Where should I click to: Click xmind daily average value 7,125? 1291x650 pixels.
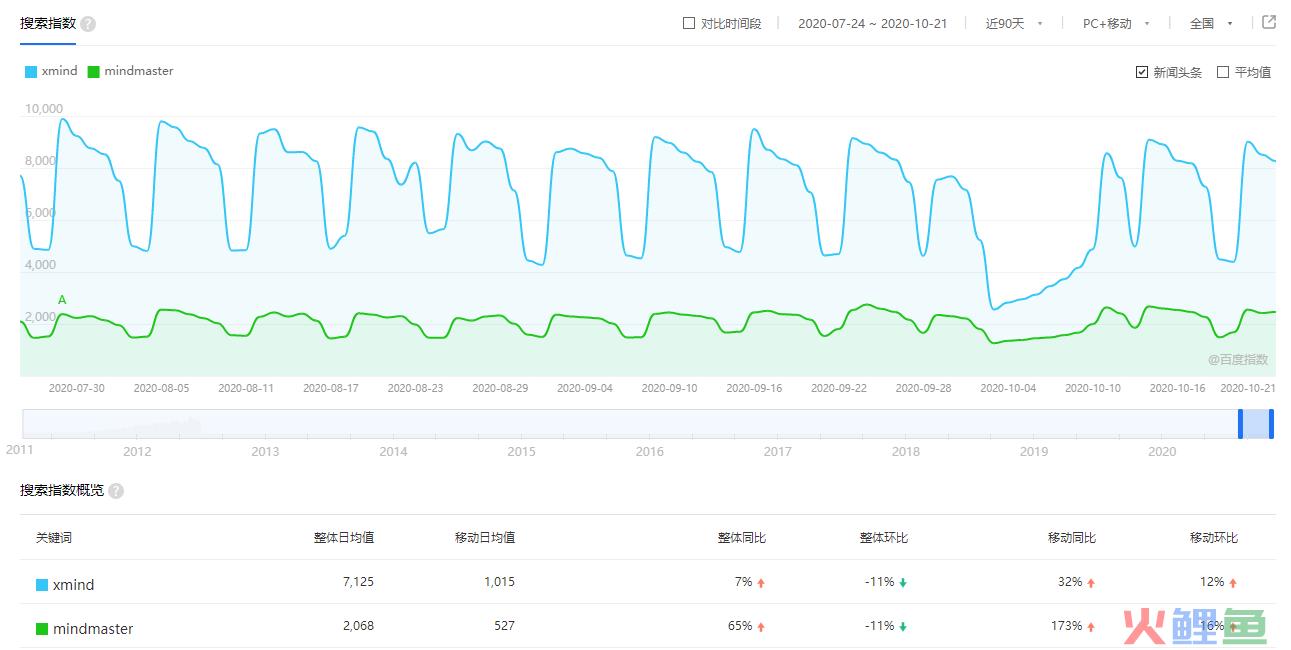click(x=357, y=582)
